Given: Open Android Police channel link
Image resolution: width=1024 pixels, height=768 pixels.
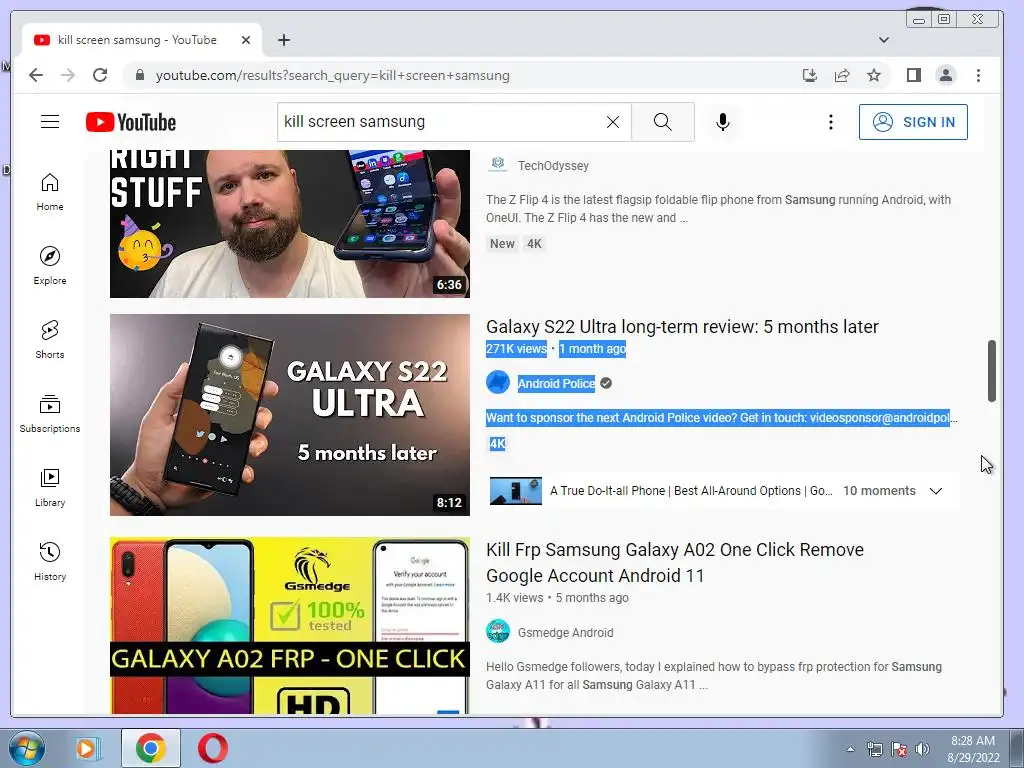Looking at the screenshot, I should coord(556,383).
